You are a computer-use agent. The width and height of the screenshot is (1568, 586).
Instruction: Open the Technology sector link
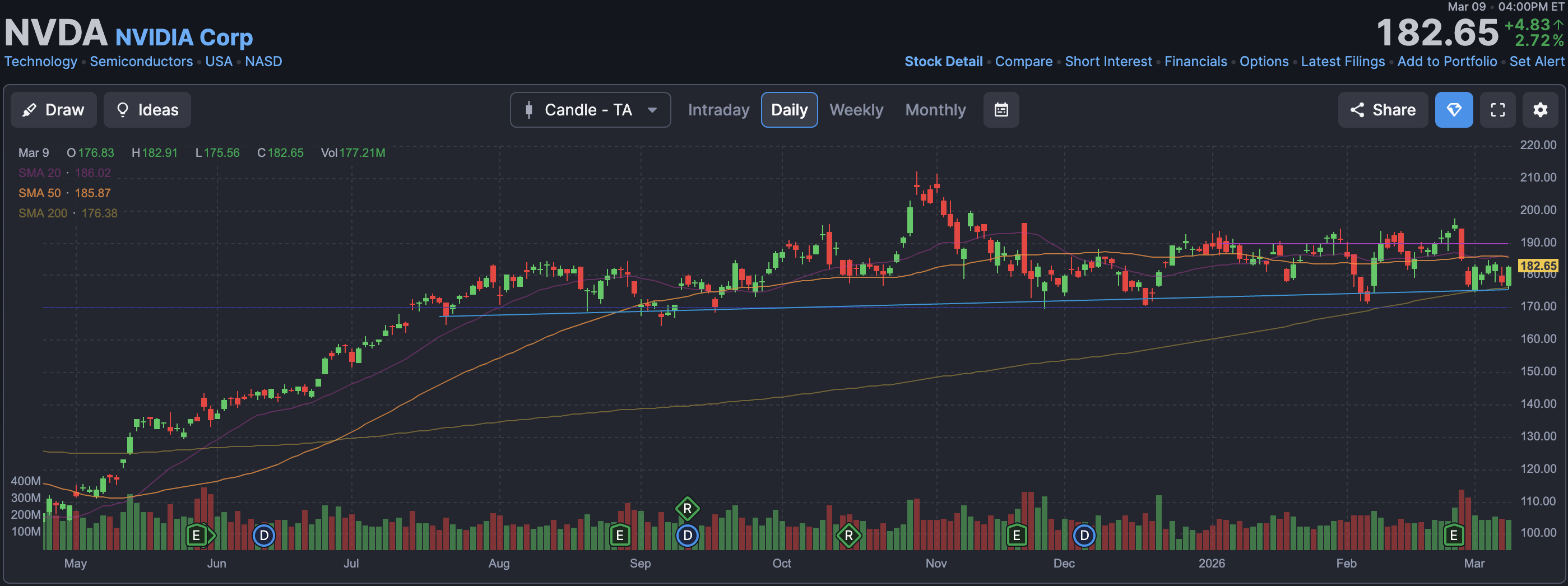[41, 62]
